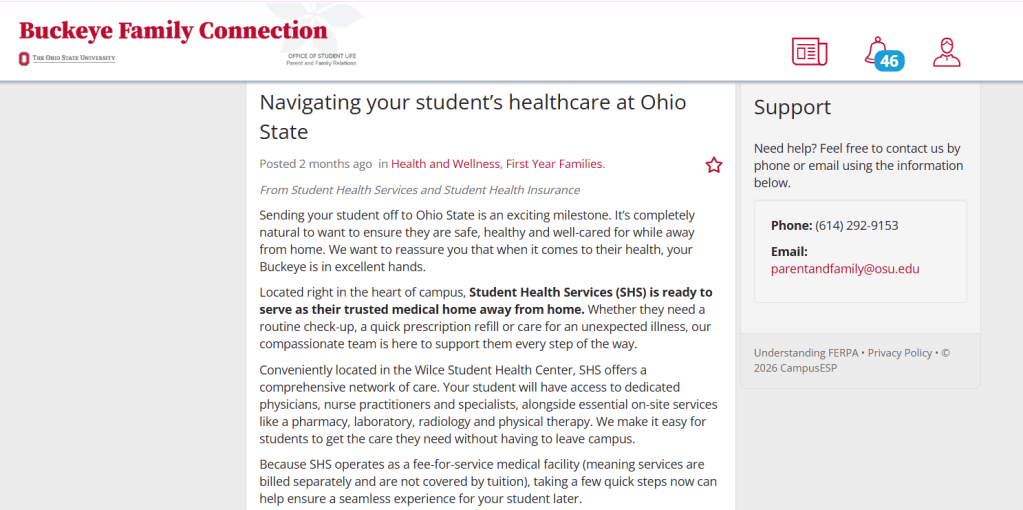This screenshot has width=1023, height=510.
Task: Click the CampusESP copyright text
Action: pyautogui.click(x=851, y=360)
